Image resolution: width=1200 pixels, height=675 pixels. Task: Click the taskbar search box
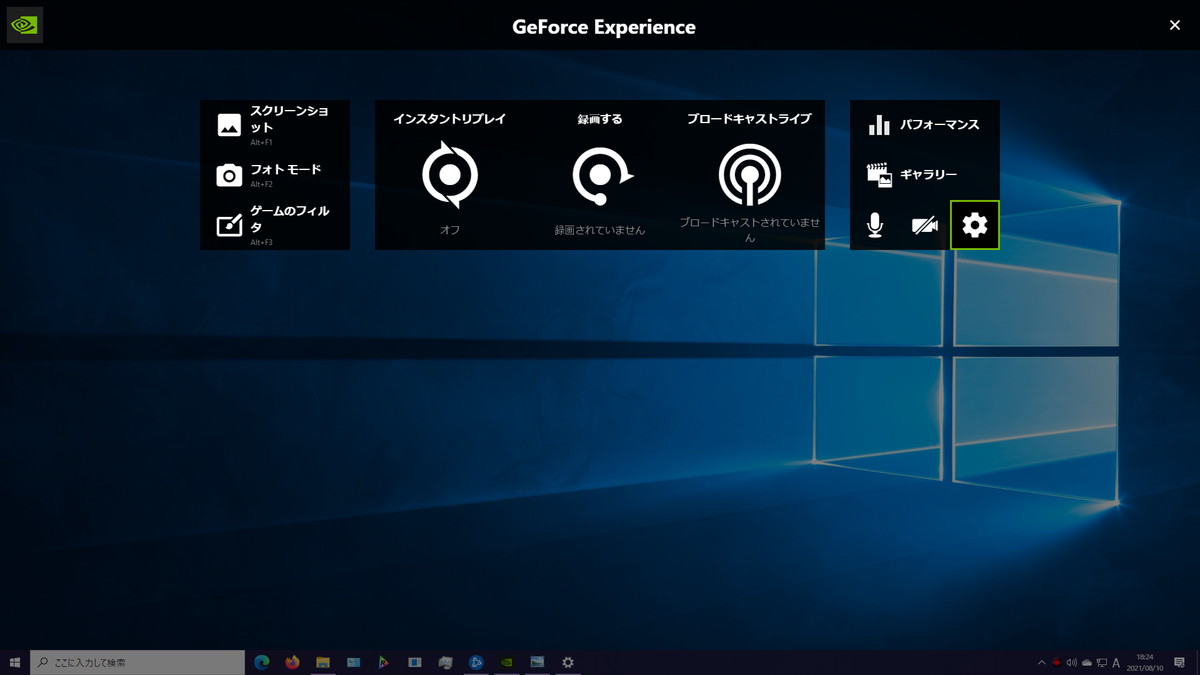point(138,662)
